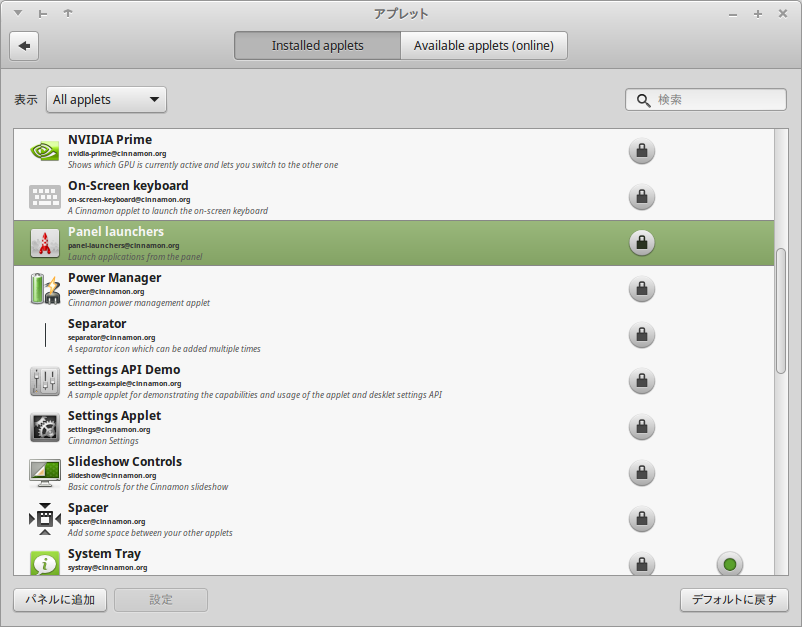The image size is (802, 627).
Task: Select the Panel launchers title text
Action: pos(116,232)
